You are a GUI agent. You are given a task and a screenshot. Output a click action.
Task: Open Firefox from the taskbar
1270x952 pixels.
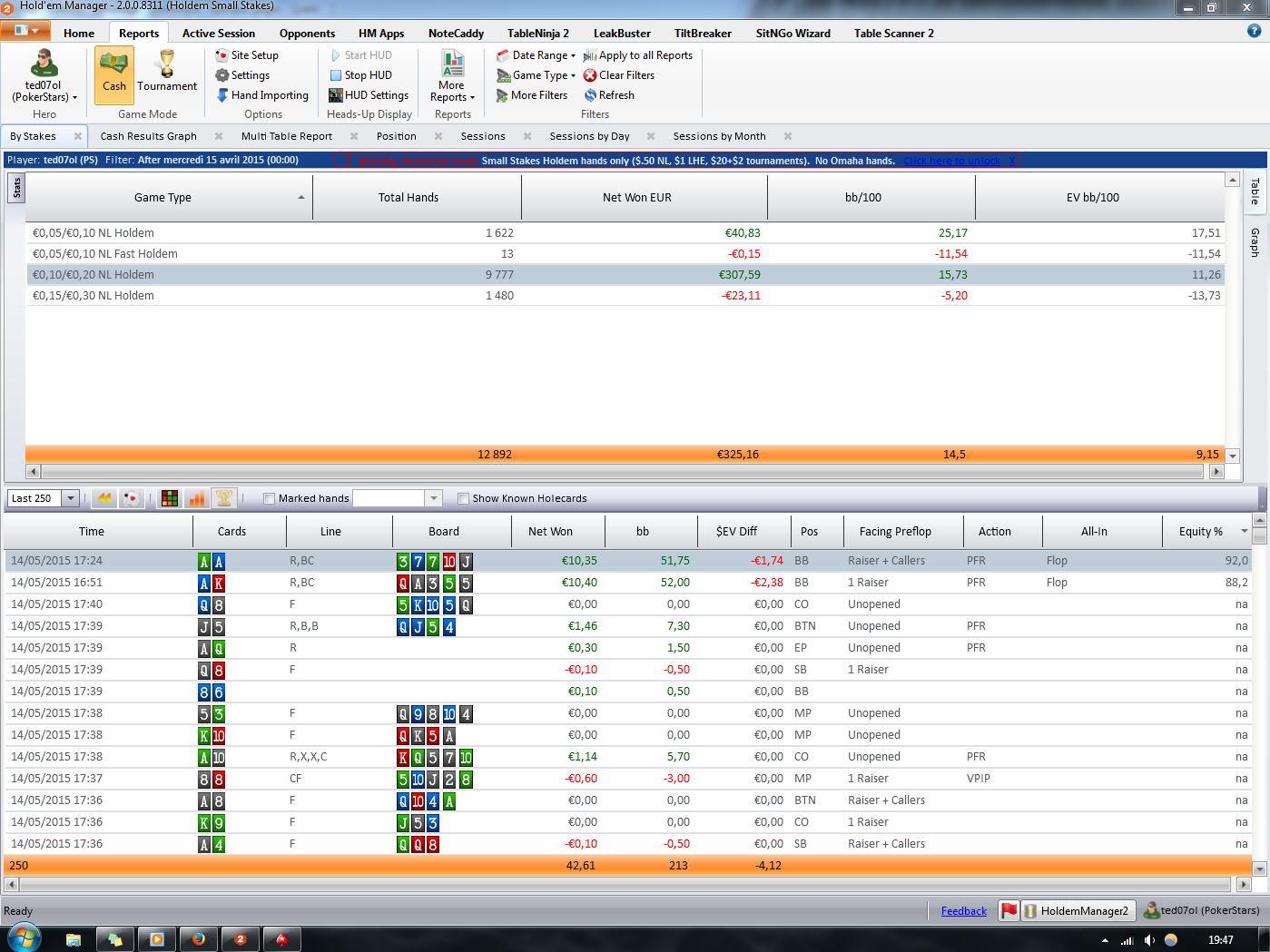pyautogui.click(x=199, y=939)
